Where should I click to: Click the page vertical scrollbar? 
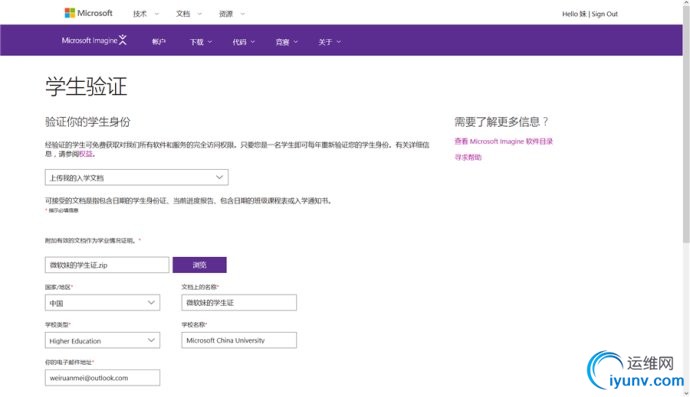686,123
